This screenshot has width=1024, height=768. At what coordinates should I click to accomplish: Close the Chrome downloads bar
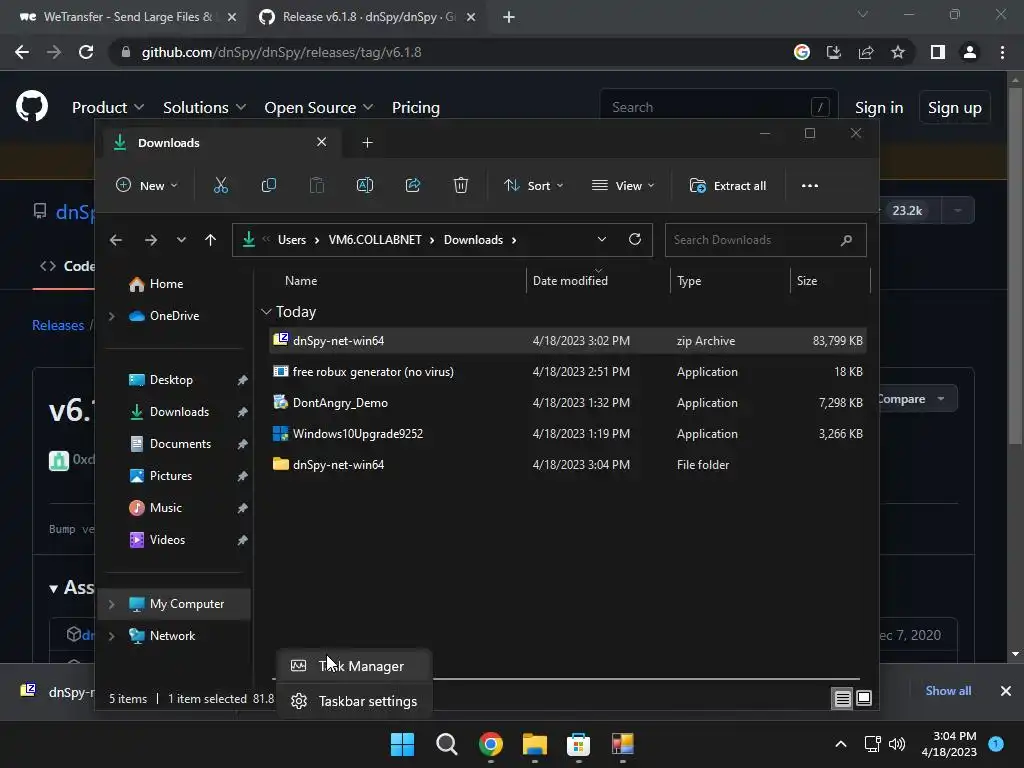(x=1006, y=691)
